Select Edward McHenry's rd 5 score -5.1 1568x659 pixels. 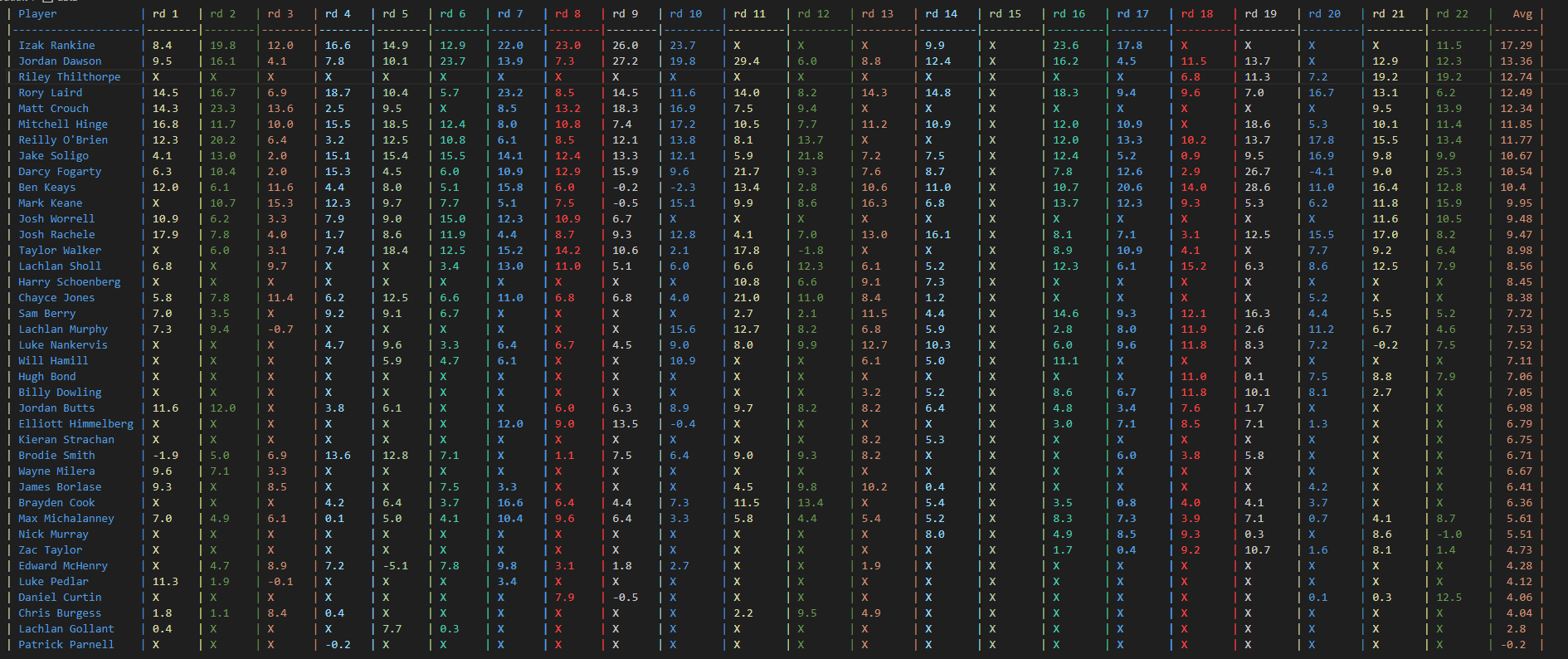[395, 566]
